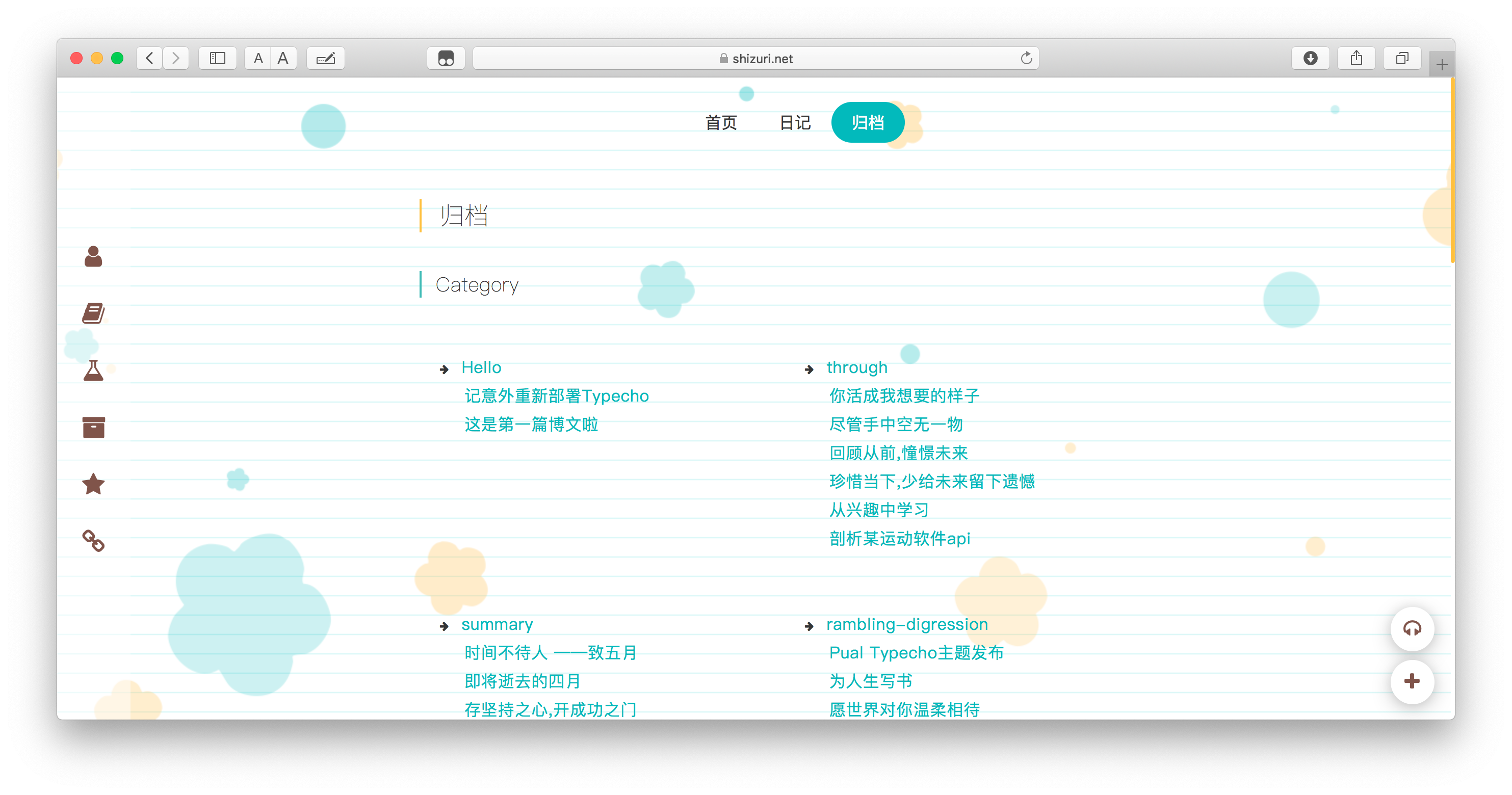Click the orange page scrollbar thumb
Screen dimensions: 1512x795
(1452, 170)
